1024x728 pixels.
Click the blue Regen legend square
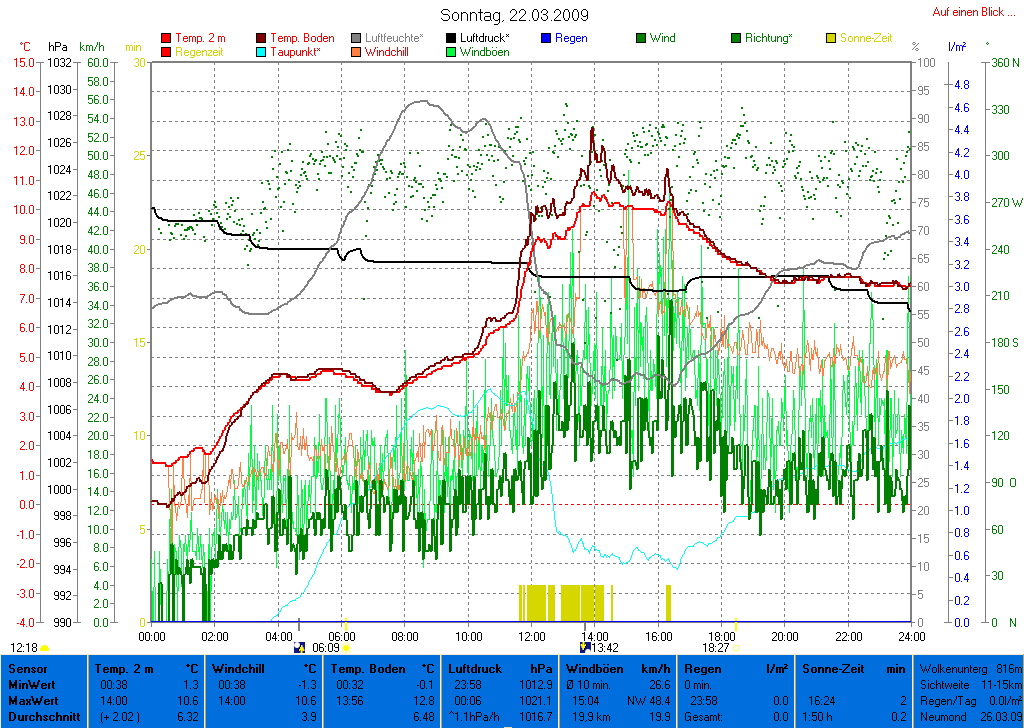[546, 39]
